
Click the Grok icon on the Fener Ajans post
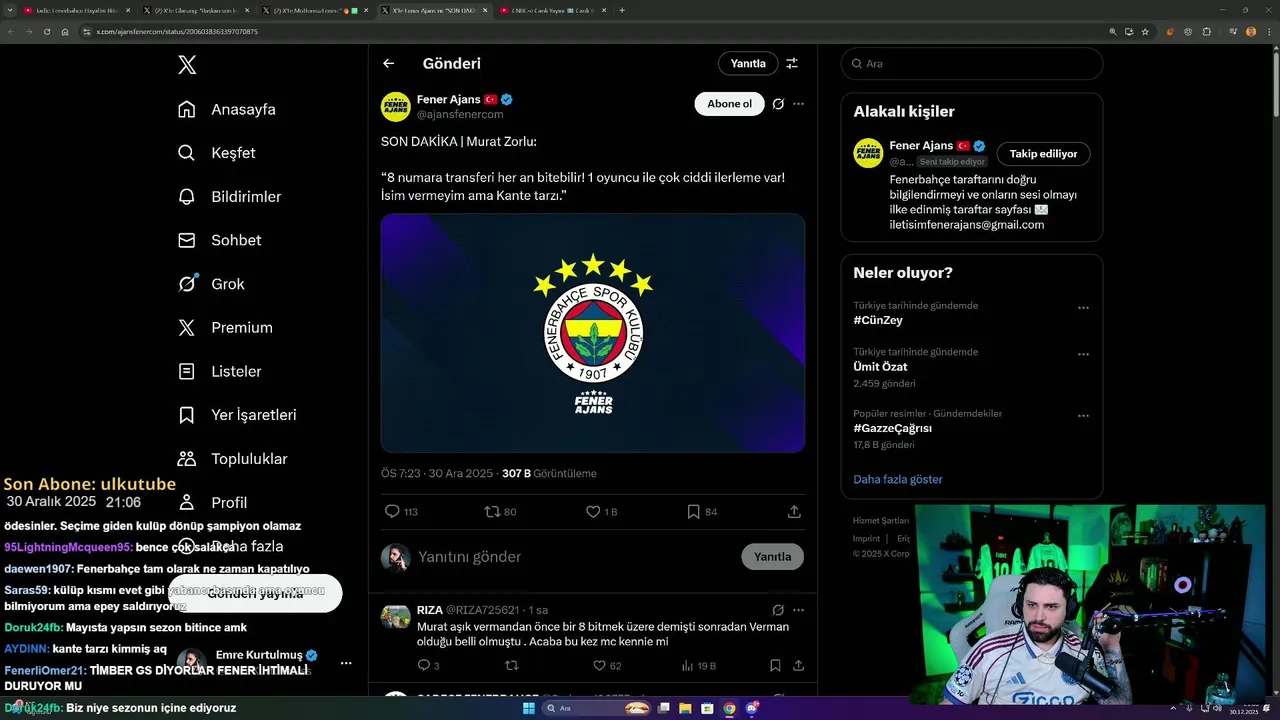[x=778, y=104]
